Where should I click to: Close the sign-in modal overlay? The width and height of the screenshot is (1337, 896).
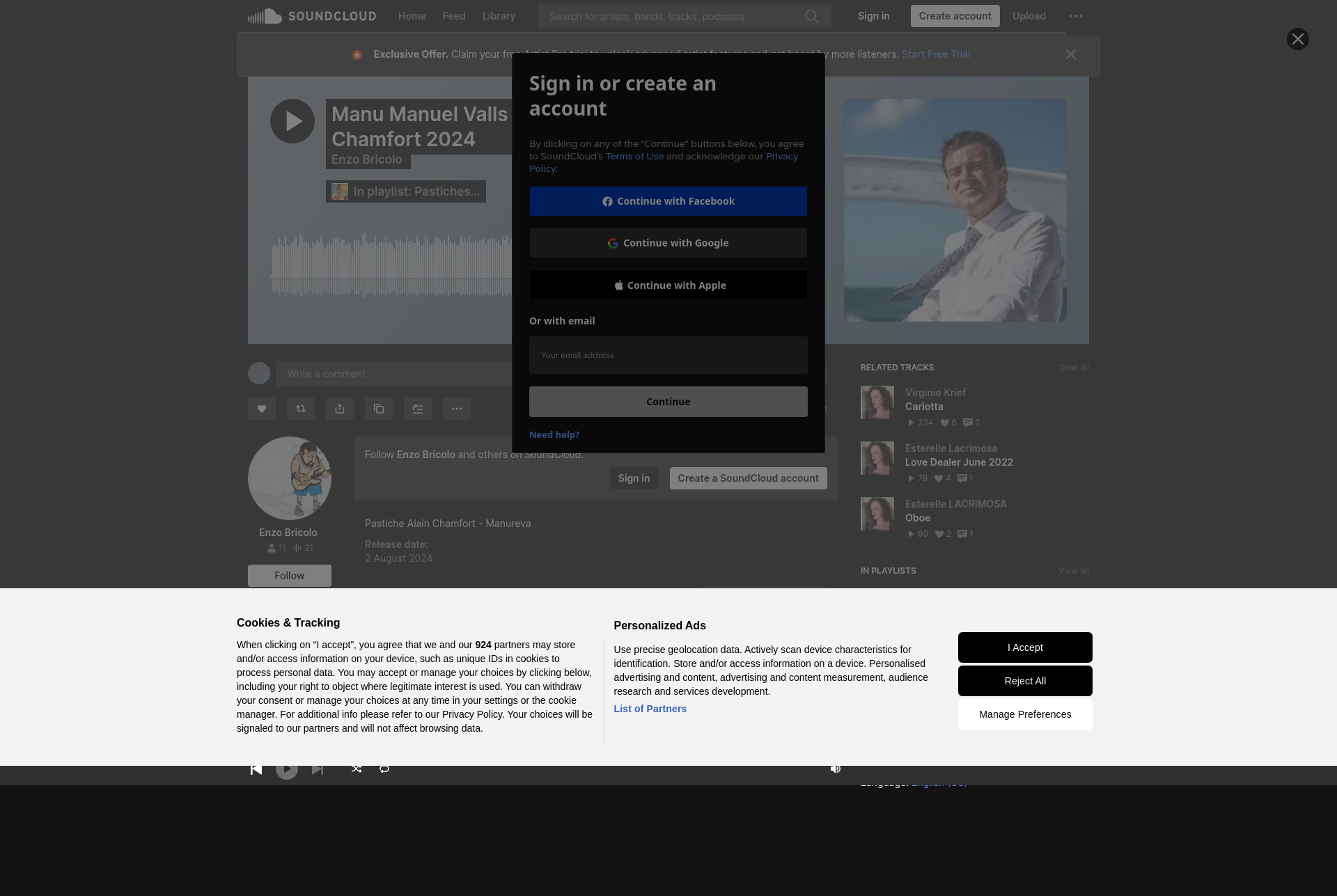[1298, 39]
